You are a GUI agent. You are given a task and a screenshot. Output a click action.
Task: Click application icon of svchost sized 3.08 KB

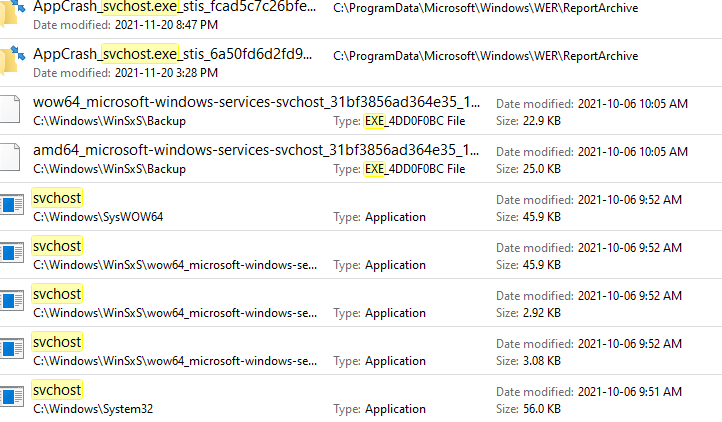click(x=12, y=348)
